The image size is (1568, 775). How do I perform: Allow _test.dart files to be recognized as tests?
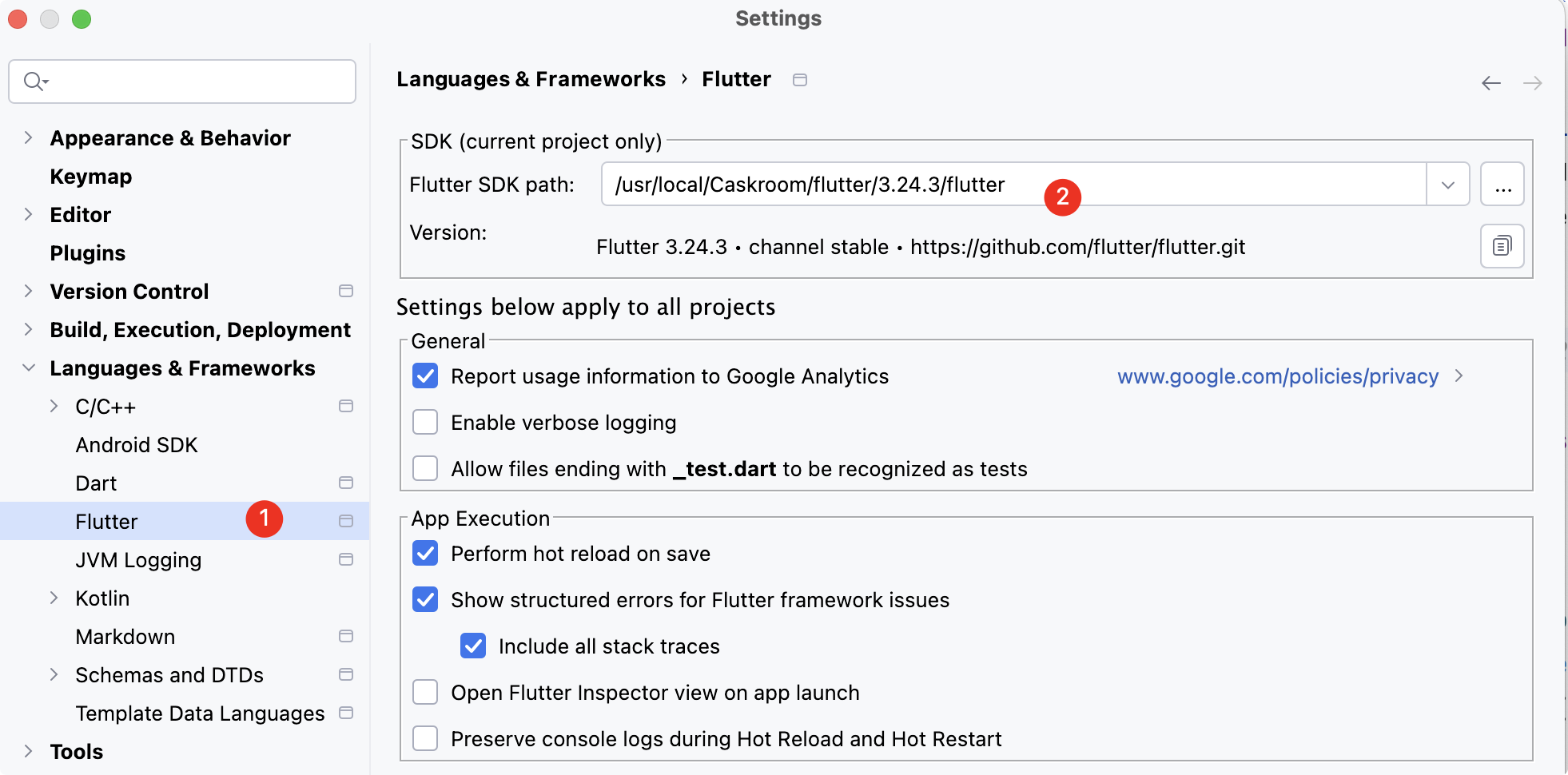pos(425,469)
